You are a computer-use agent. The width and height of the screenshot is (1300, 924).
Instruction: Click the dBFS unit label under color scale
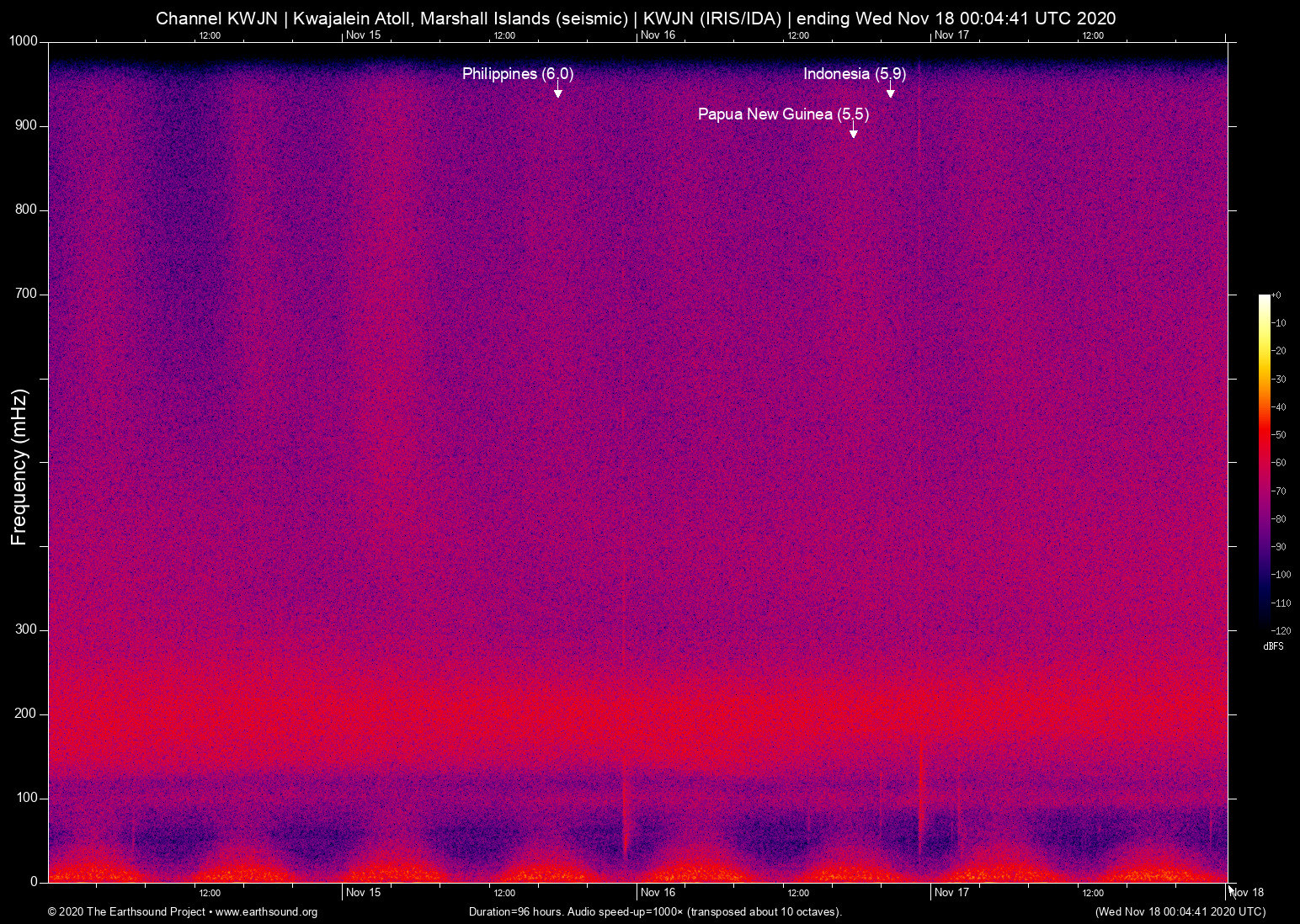[x=1273, y=646]
